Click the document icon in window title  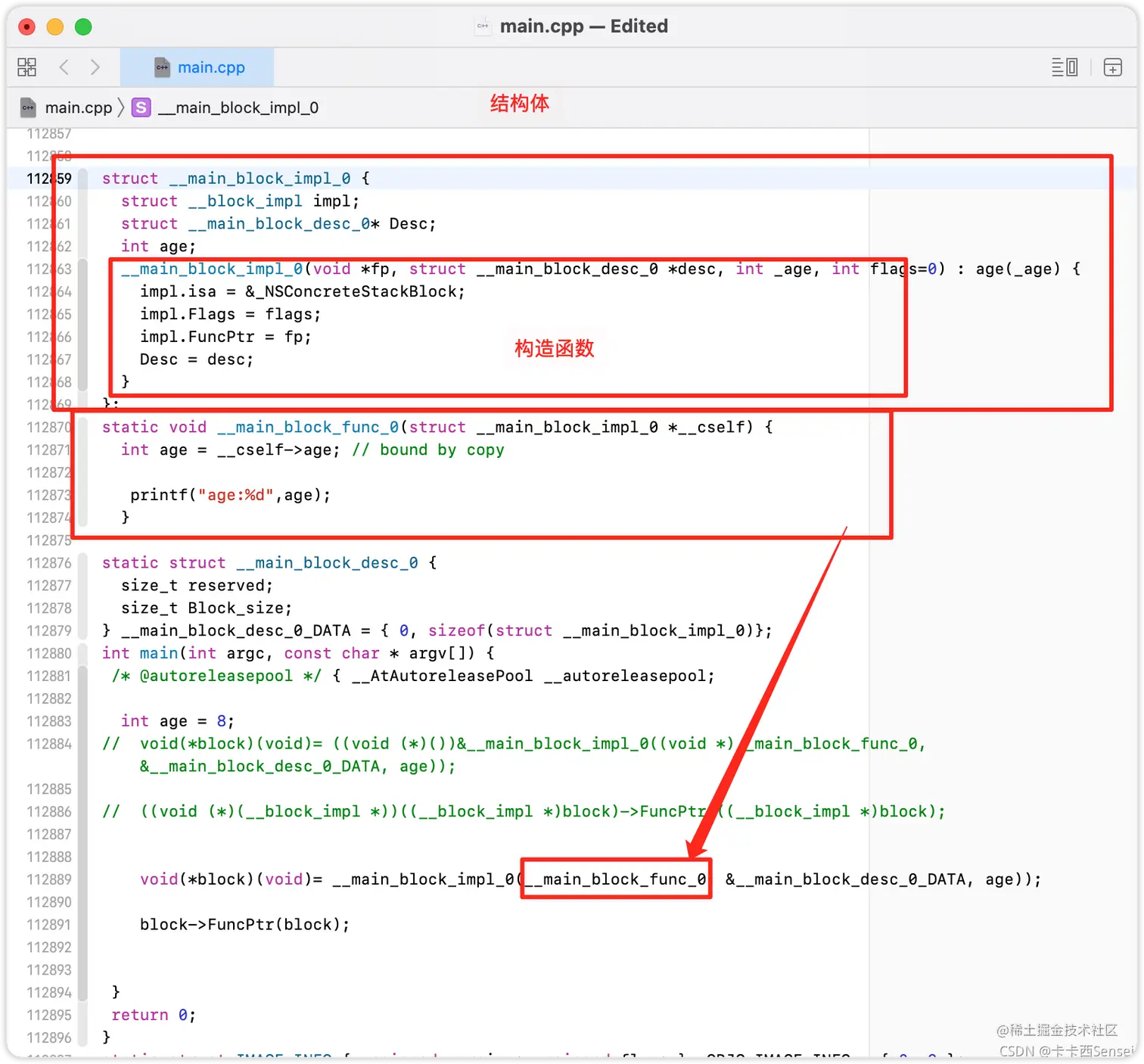tap(483, 26)
